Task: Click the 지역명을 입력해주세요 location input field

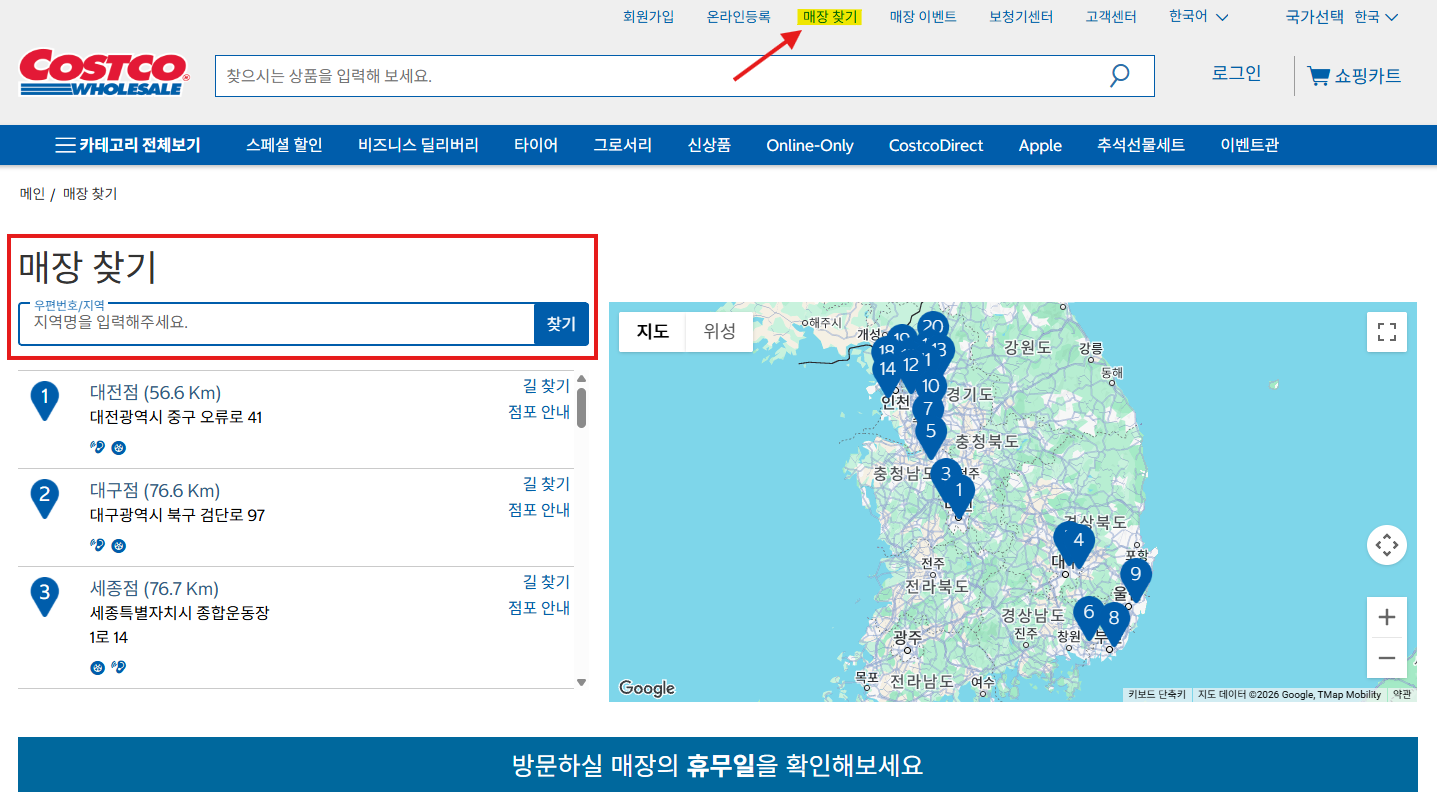Action: pyautogui.click(x=277, y=324)
